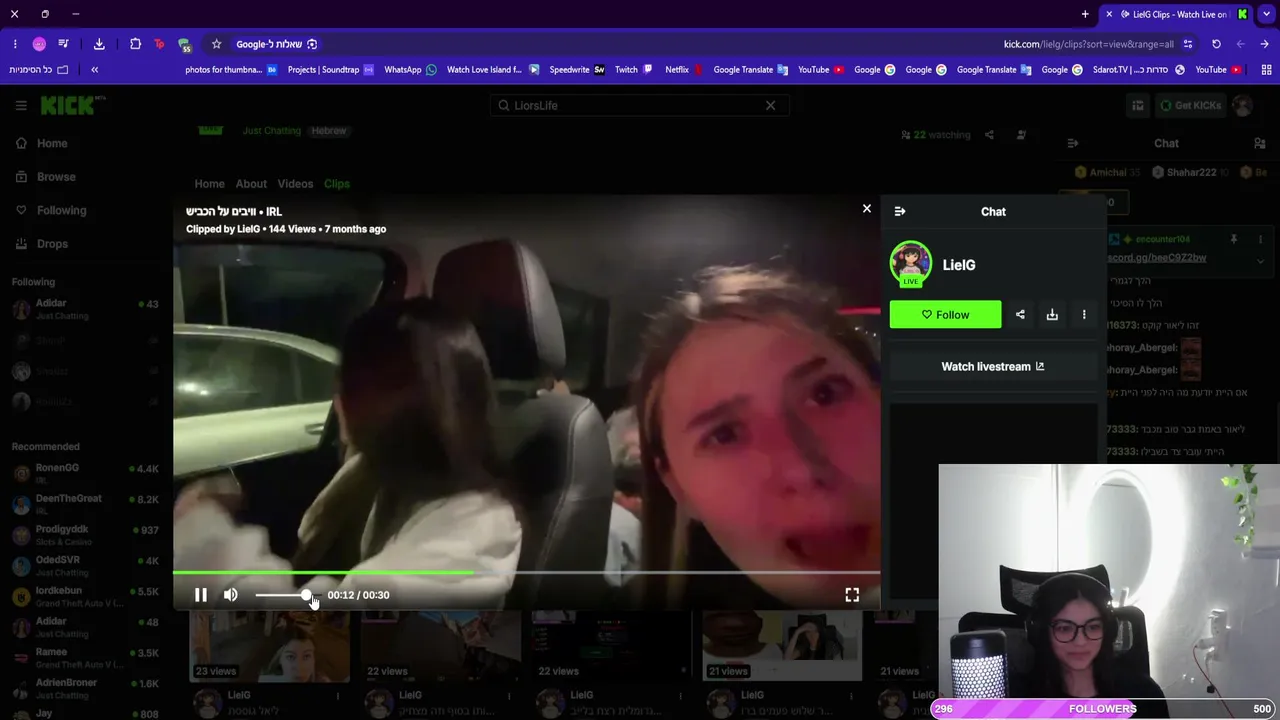Clear the LiorsLife search text

pos(770,105)
